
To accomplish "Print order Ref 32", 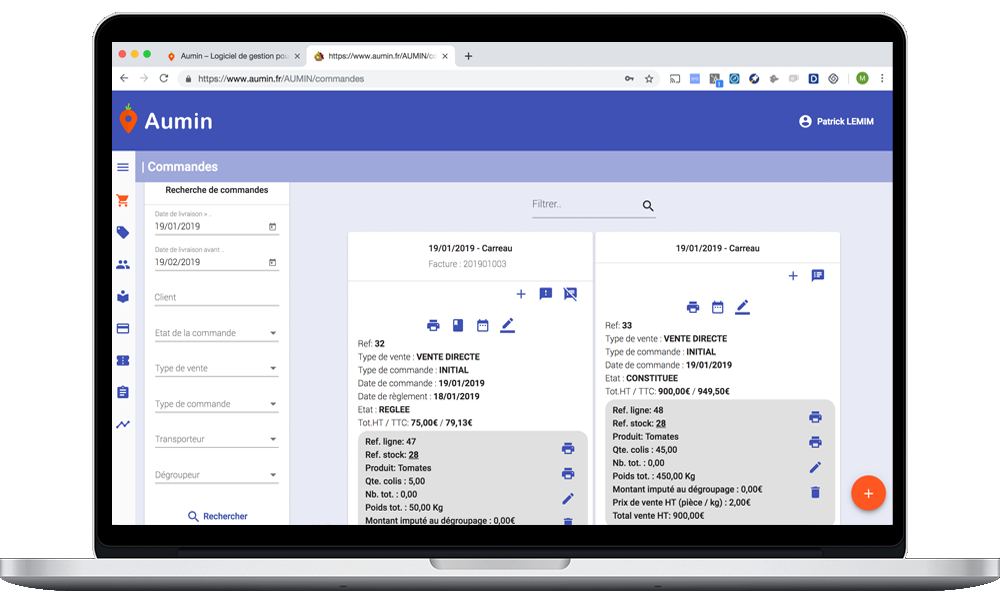I will 433,325.
